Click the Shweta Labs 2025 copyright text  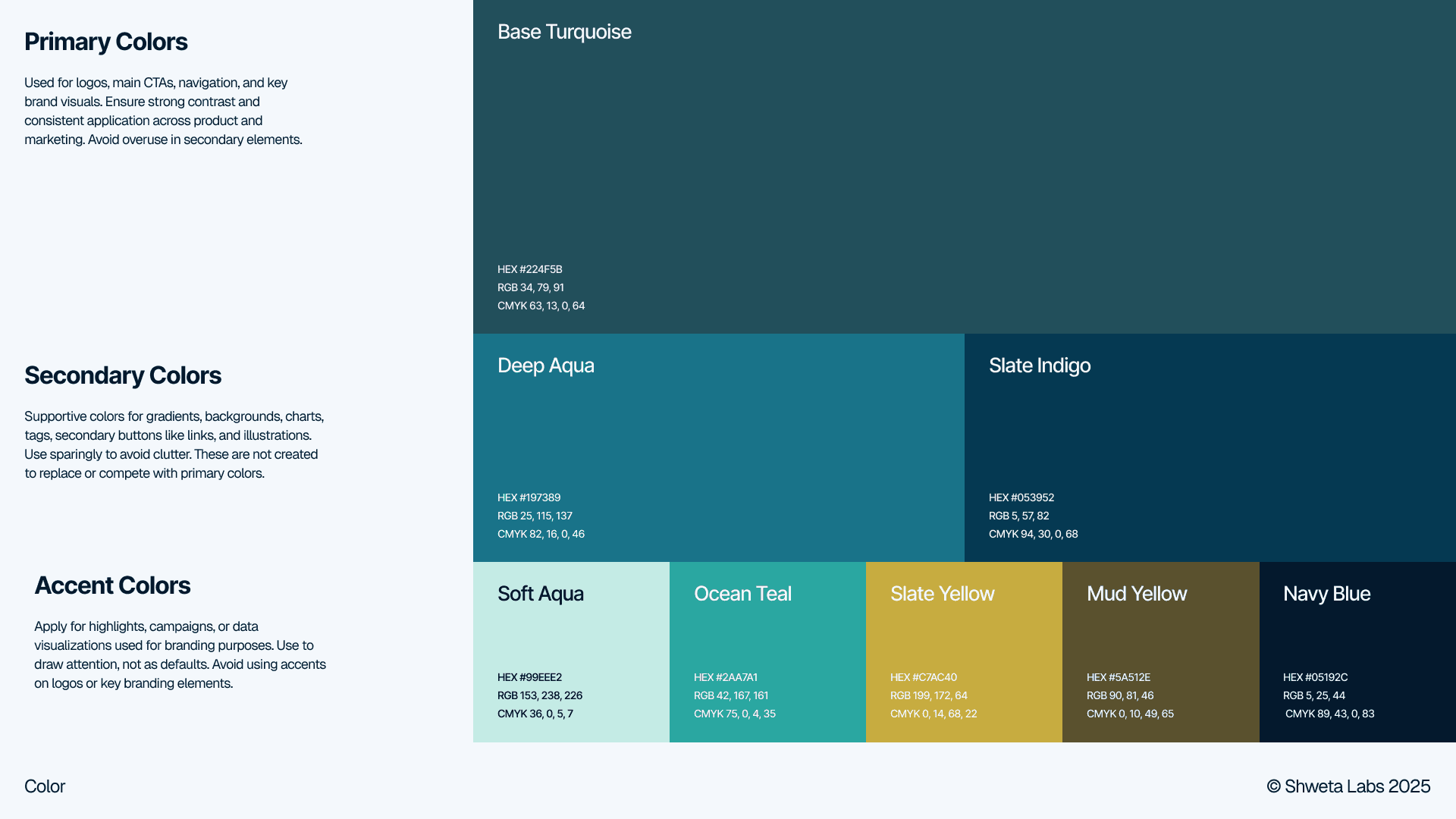(1348, 786)
